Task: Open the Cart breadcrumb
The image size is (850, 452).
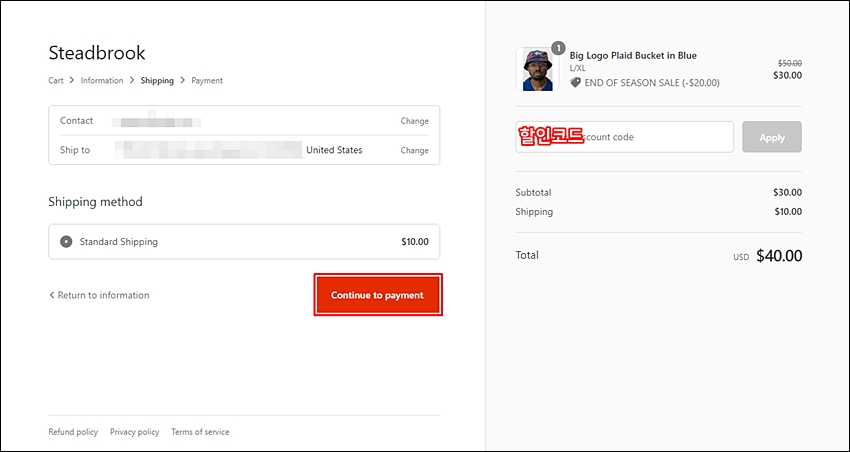Action: pyautogui.click(x=56, y=80)
